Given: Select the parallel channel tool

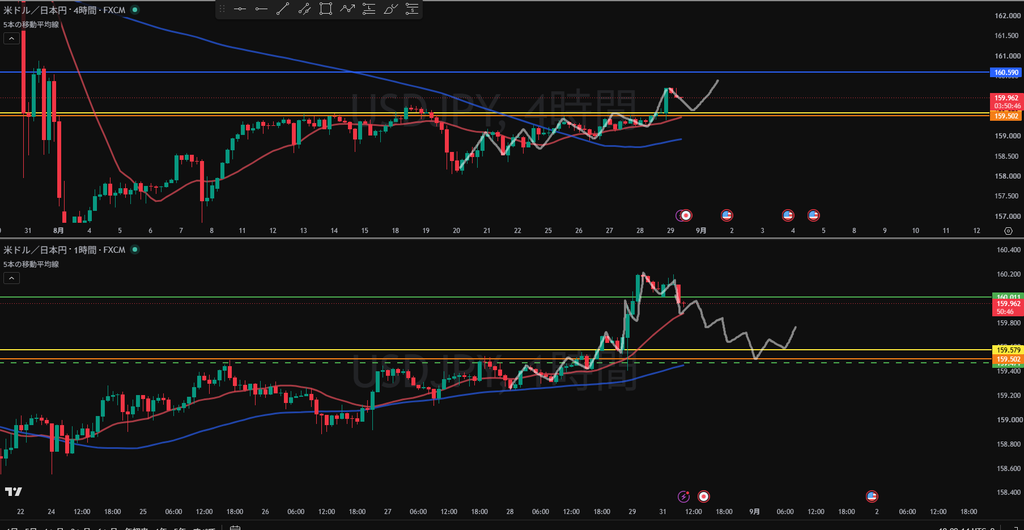Looking at the screenshot, I should [304, 9].
